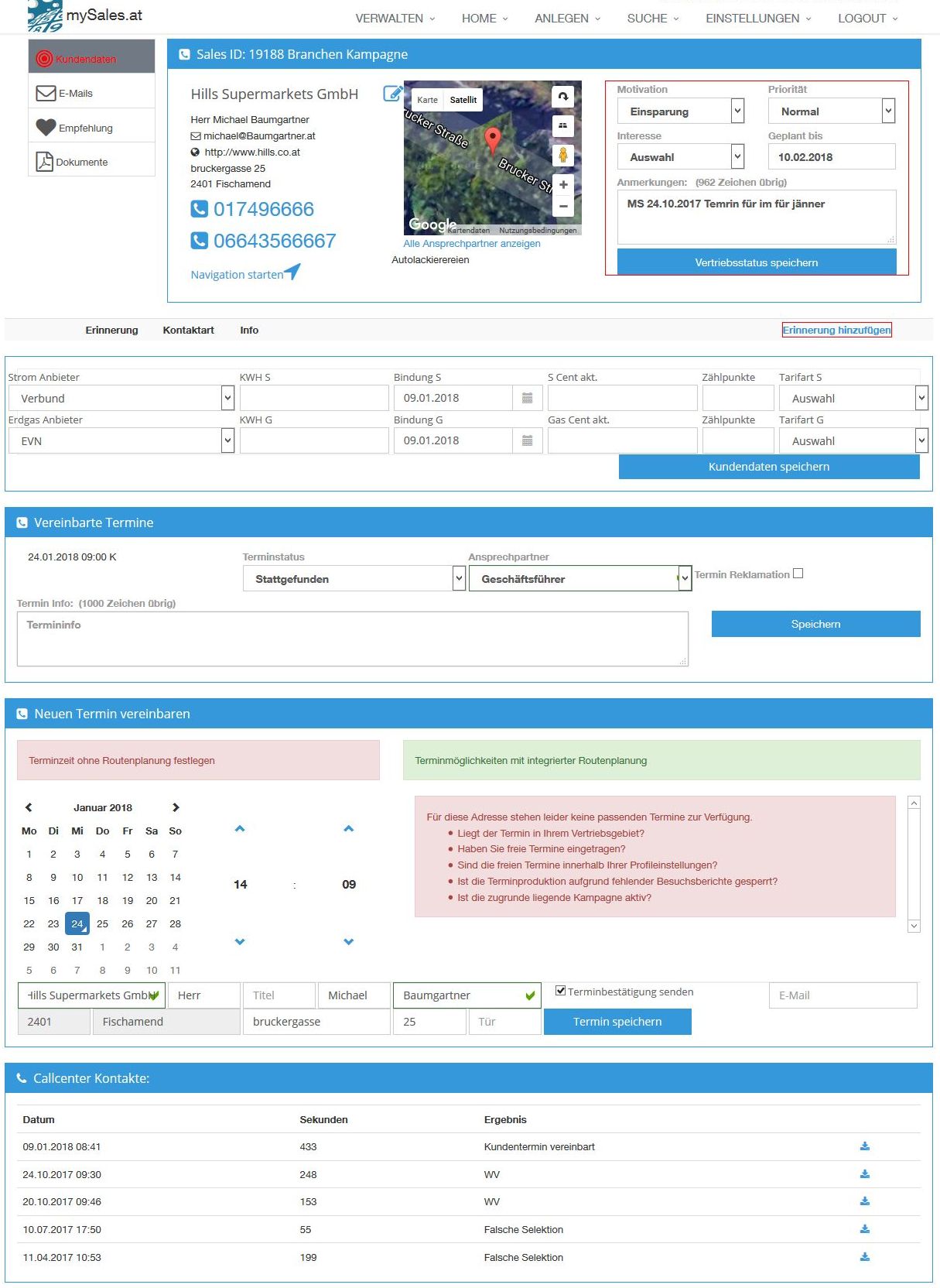
Task: Click the Vertriebsstatus speichern button
Action: coord(756,262)
